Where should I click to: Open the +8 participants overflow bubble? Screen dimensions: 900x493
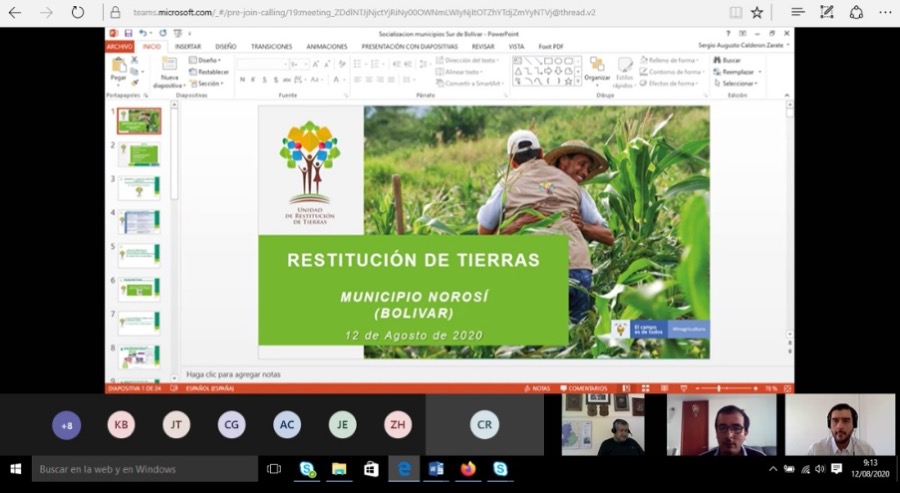tap(67, 425)
